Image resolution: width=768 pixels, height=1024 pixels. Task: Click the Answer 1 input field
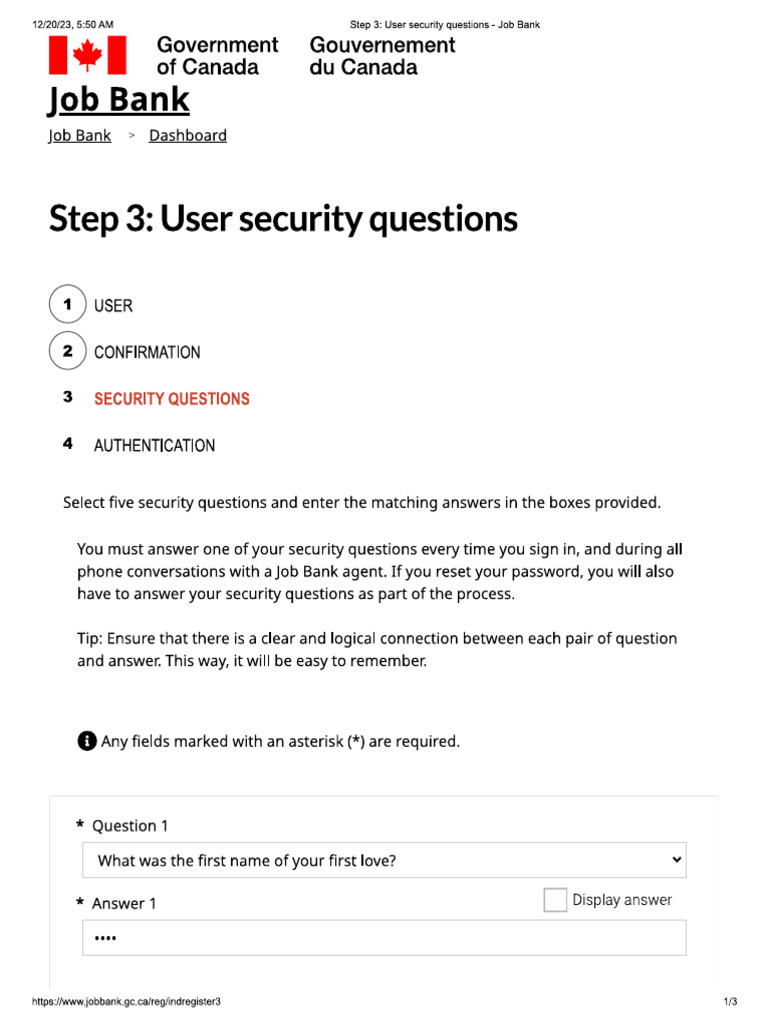383,938
